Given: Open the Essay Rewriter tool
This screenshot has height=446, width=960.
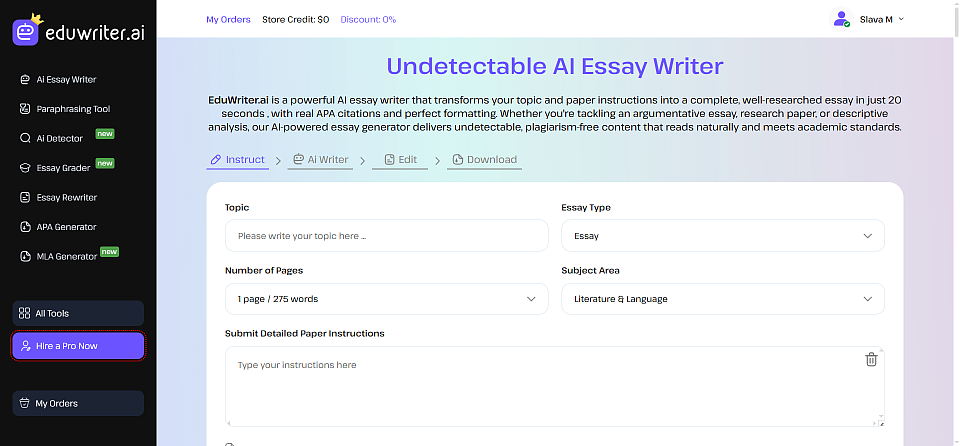Looking at the screenshot, I should point(66,198).
